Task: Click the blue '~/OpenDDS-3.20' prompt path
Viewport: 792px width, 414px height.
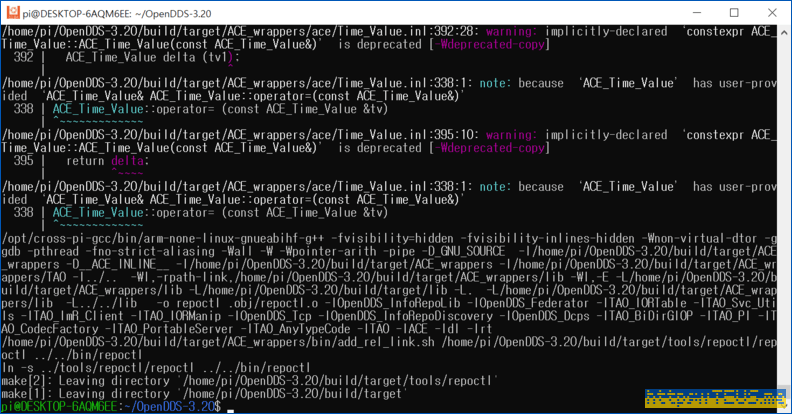Action: coord(169,406)
